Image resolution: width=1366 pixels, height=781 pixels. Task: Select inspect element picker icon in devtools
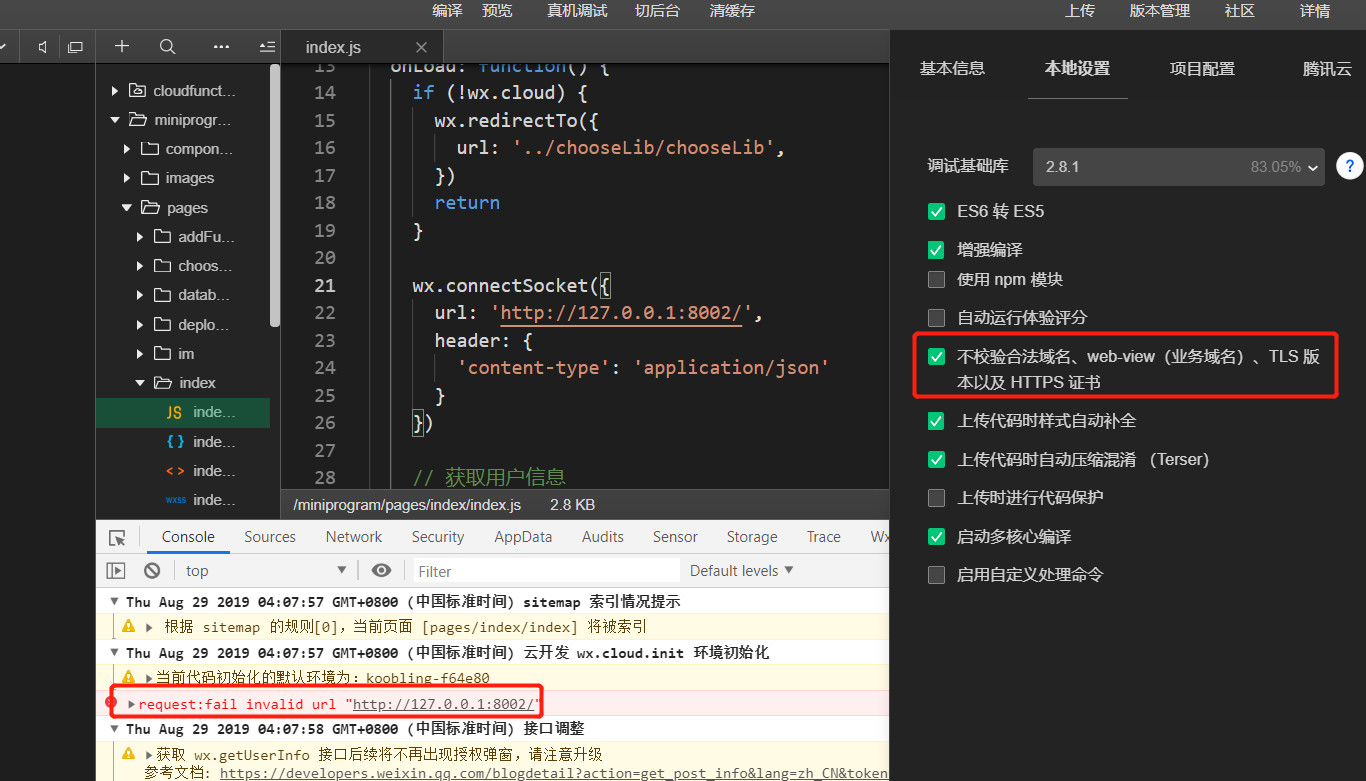pos(118,537)
